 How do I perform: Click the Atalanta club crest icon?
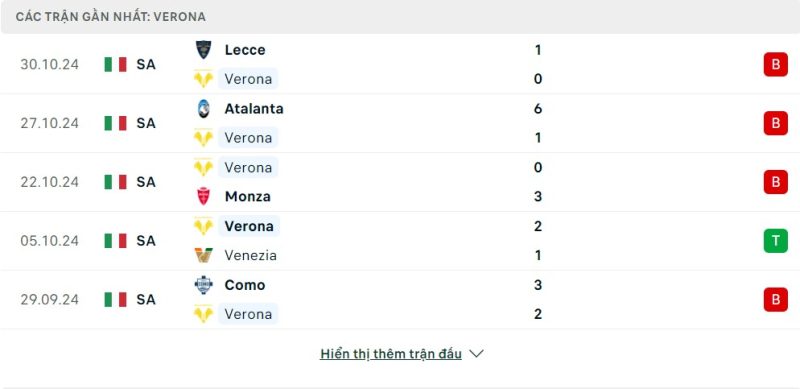[204, 109]
